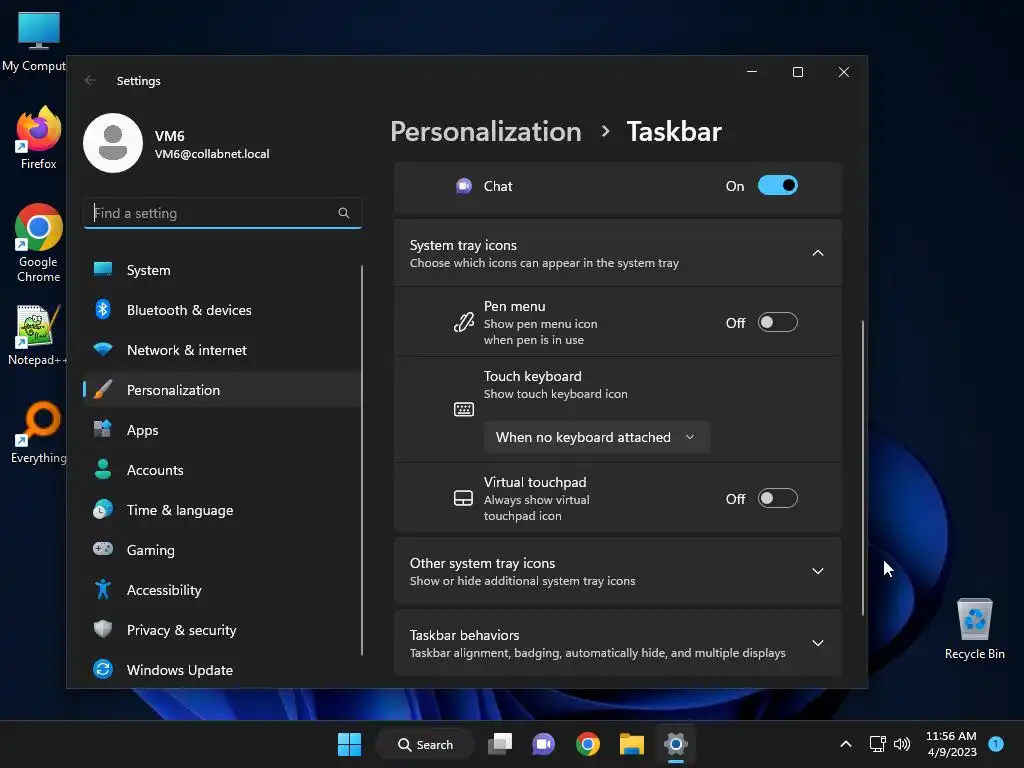Open Task View on the taskbar
The image size is (1024, 768).
click(500, 744)
